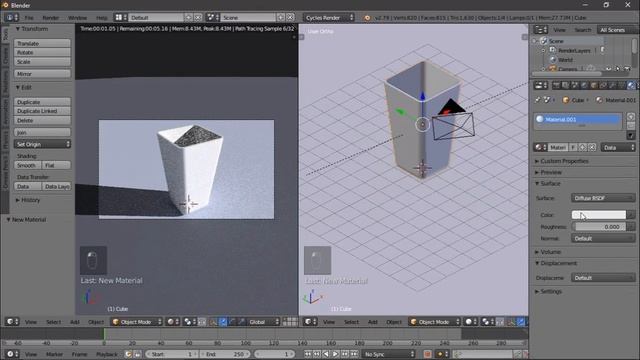Remove the selected material slot

tap(631, 125)
